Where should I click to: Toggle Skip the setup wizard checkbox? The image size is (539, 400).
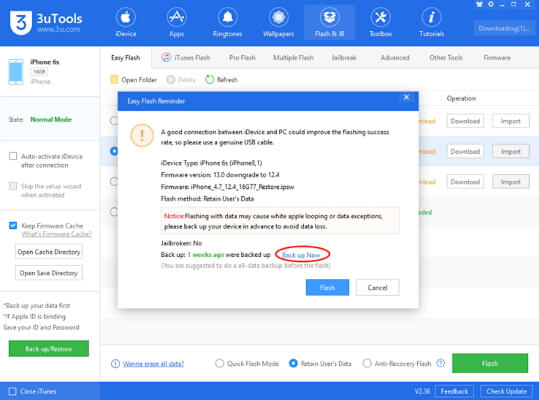[x=13, y=186]
